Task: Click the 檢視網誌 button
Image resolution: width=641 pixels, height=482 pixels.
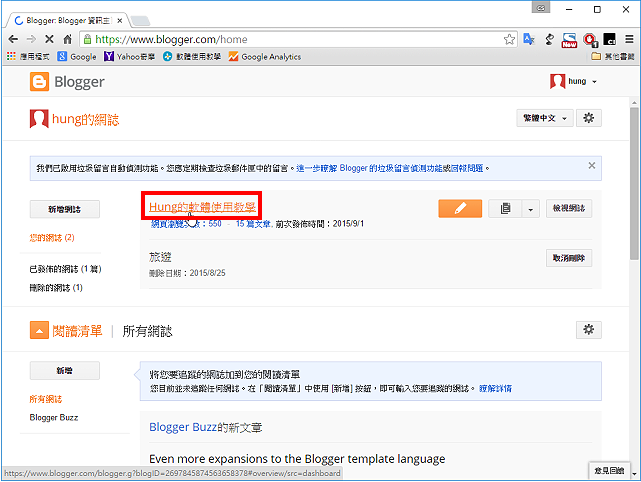Action: (569, 208)
